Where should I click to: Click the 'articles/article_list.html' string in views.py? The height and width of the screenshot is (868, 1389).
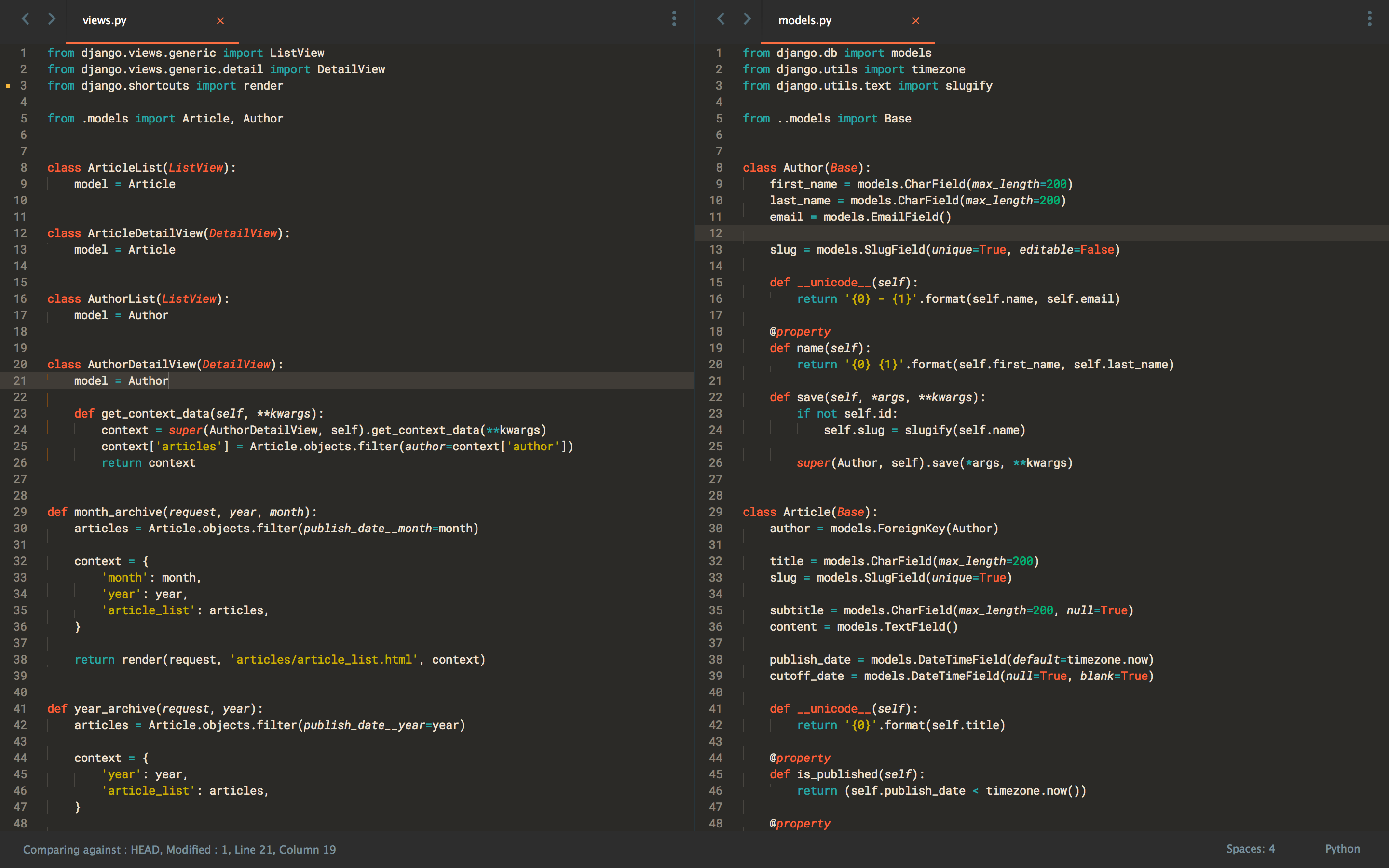pos(324,659)
